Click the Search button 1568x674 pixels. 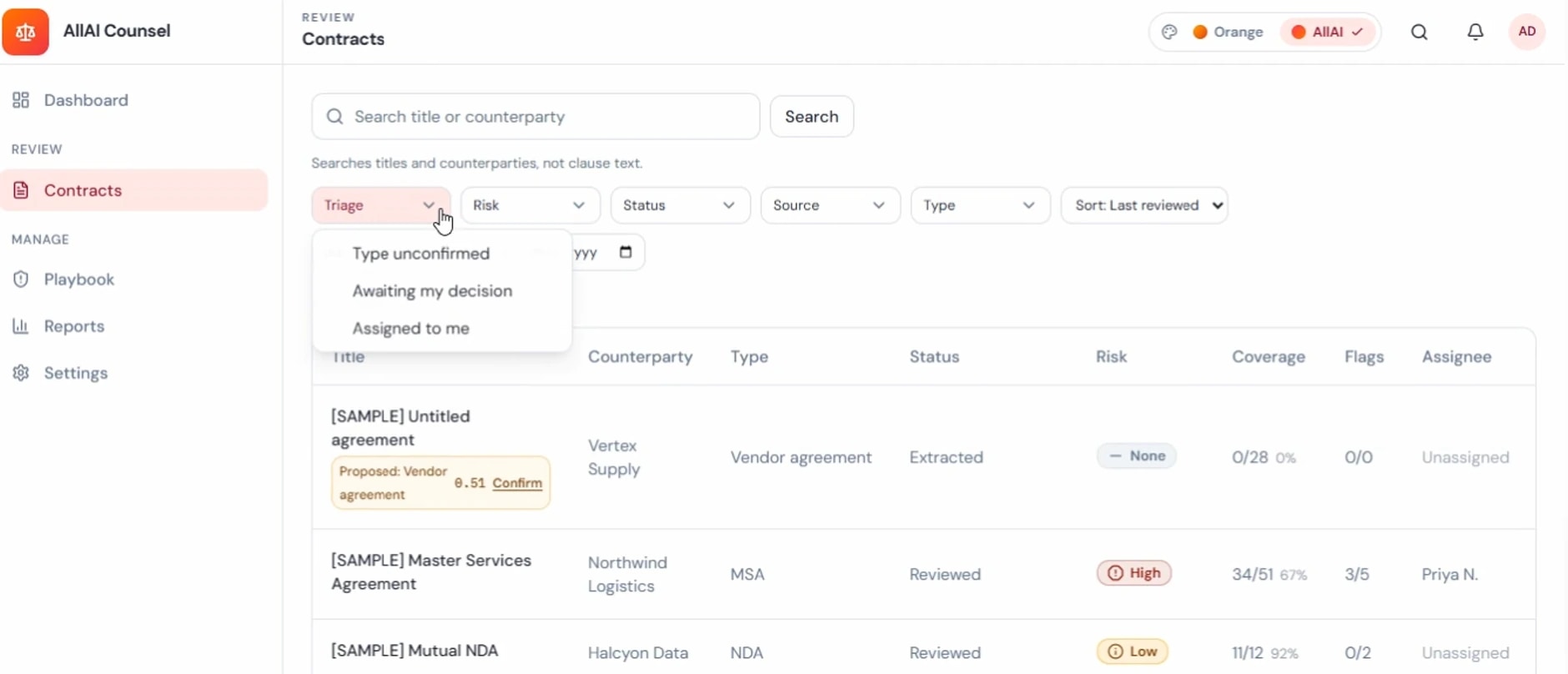tap(812, 117)
